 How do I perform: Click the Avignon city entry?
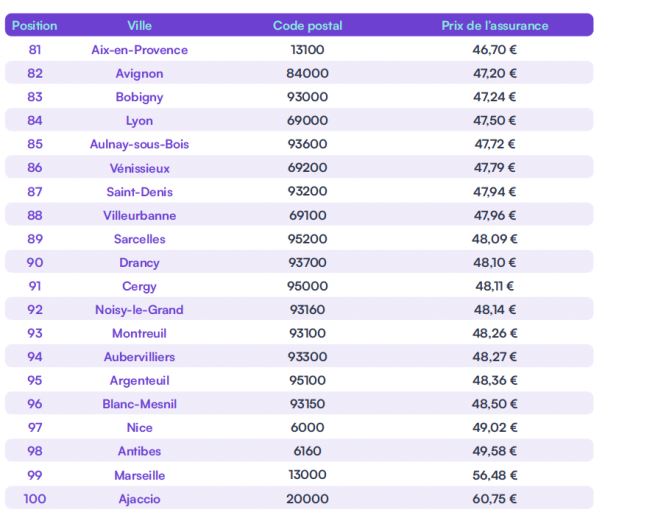(139, 73)
